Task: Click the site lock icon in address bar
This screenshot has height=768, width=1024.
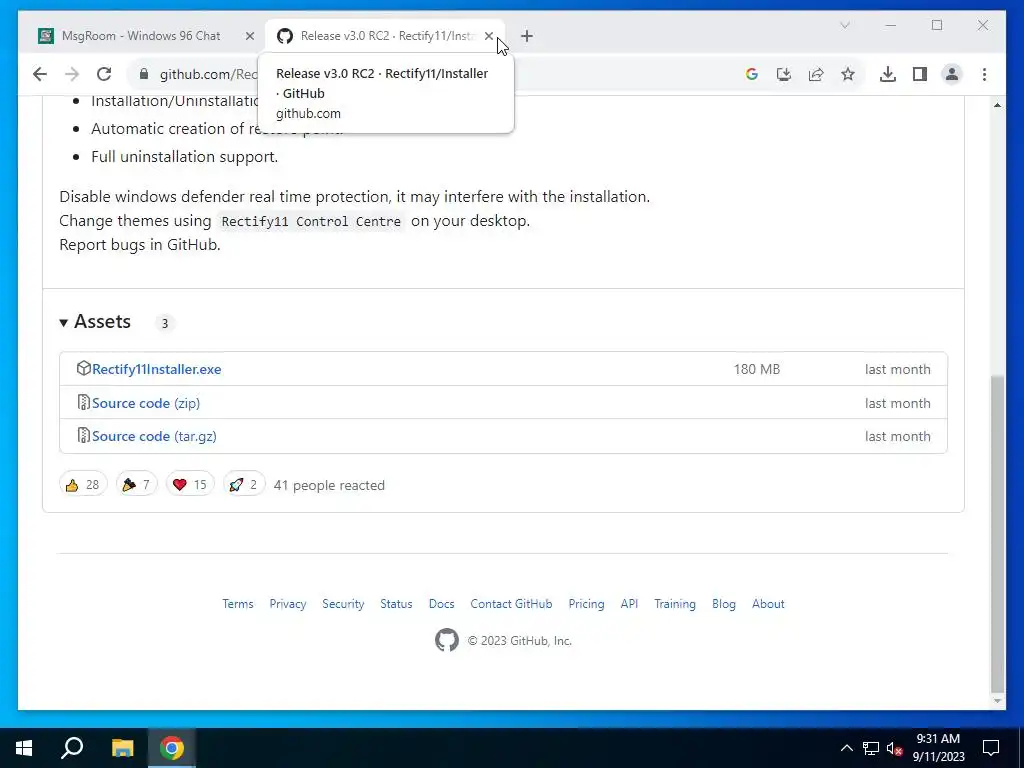Action: 144,74
